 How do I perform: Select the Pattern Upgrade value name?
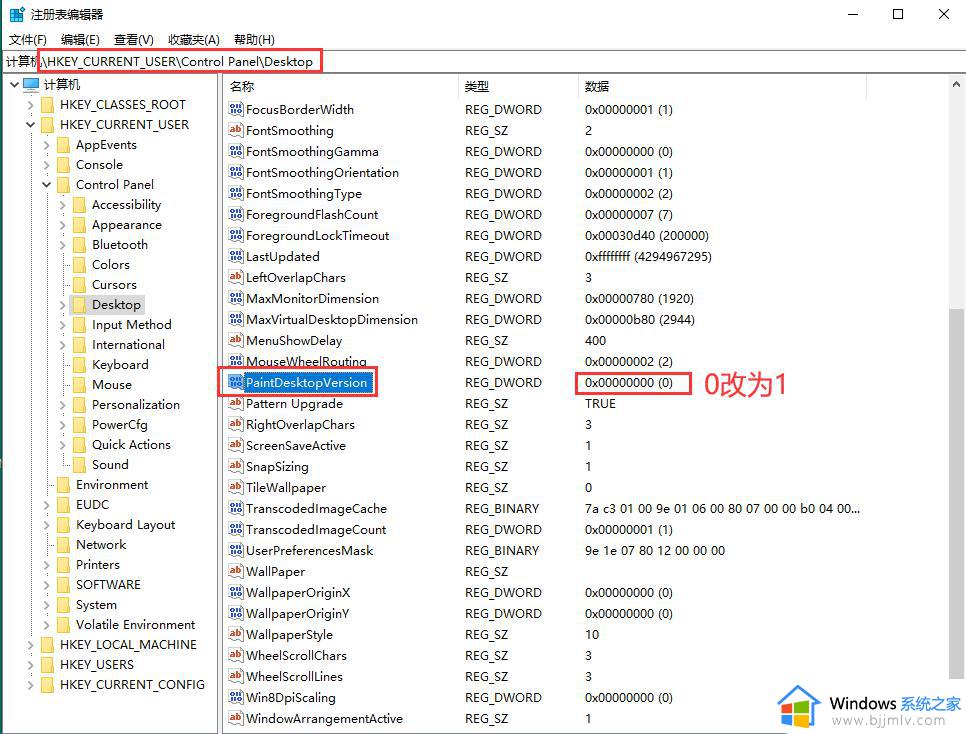pos(294,404)
